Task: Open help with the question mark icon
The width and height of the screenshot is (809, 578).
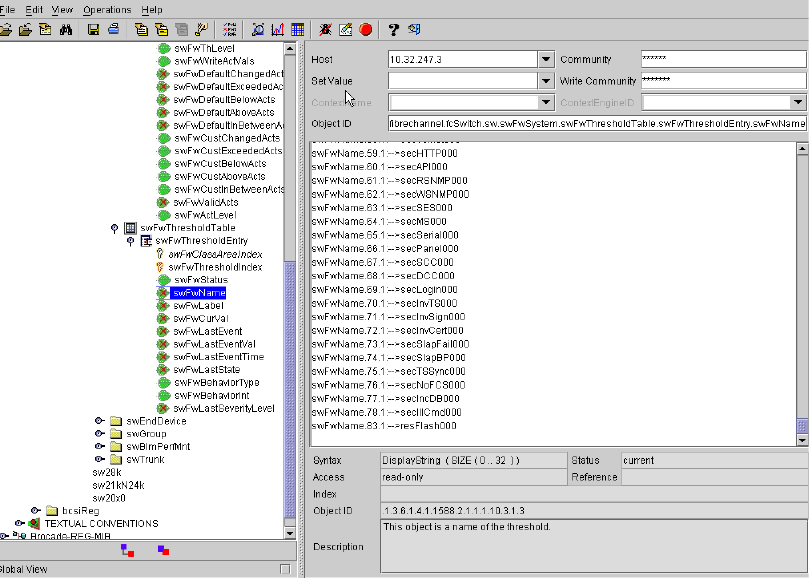Action: click(x=394, y=30)
